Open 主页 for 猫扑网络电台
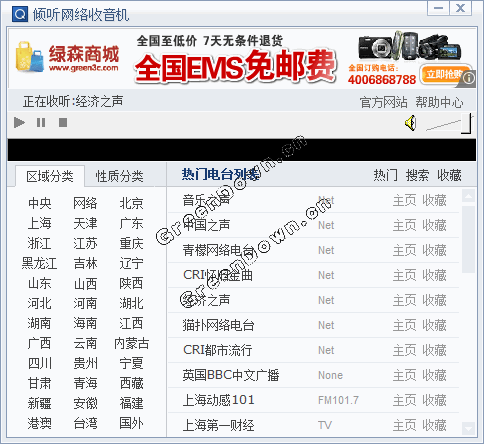Image resolution: width=484 pixels, height=444 pixels. (x=405, y=325)
